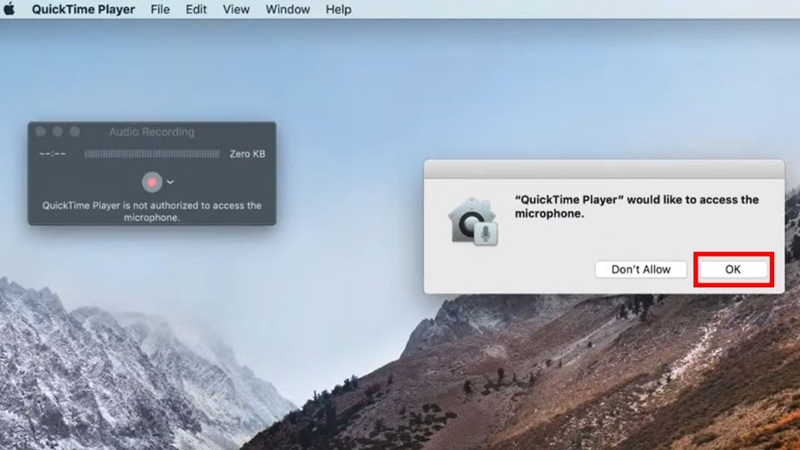
Task: Open the QuickTime Player application menu
Action: [x=83, y=9]
